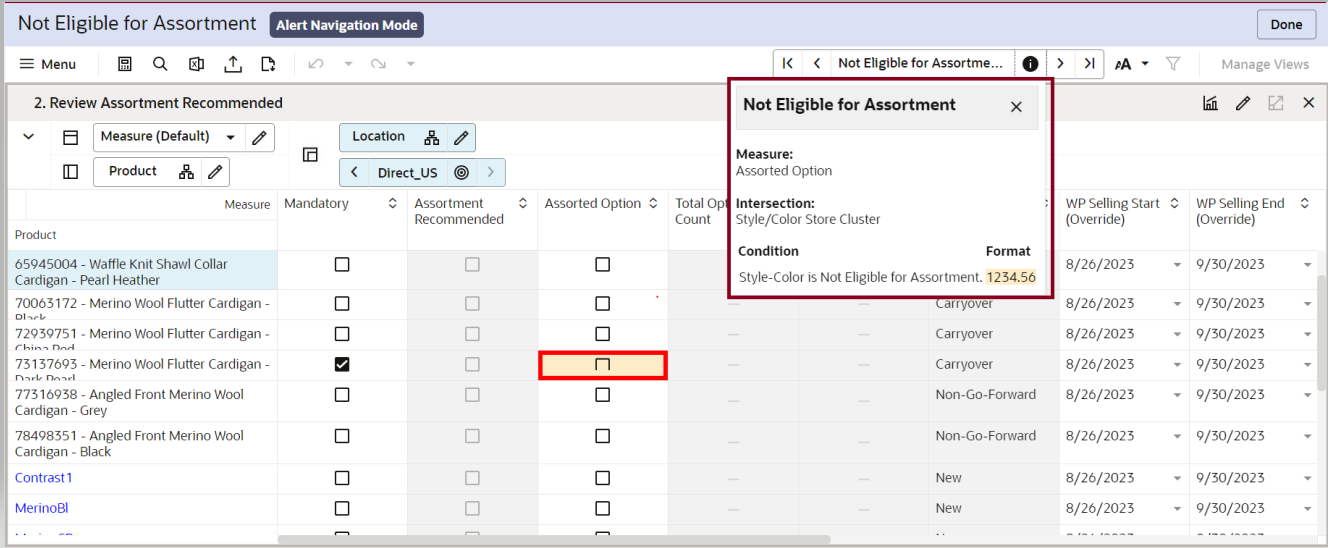
Task: Open the Contrast1 product link
Action: click(x=44, y=477)
